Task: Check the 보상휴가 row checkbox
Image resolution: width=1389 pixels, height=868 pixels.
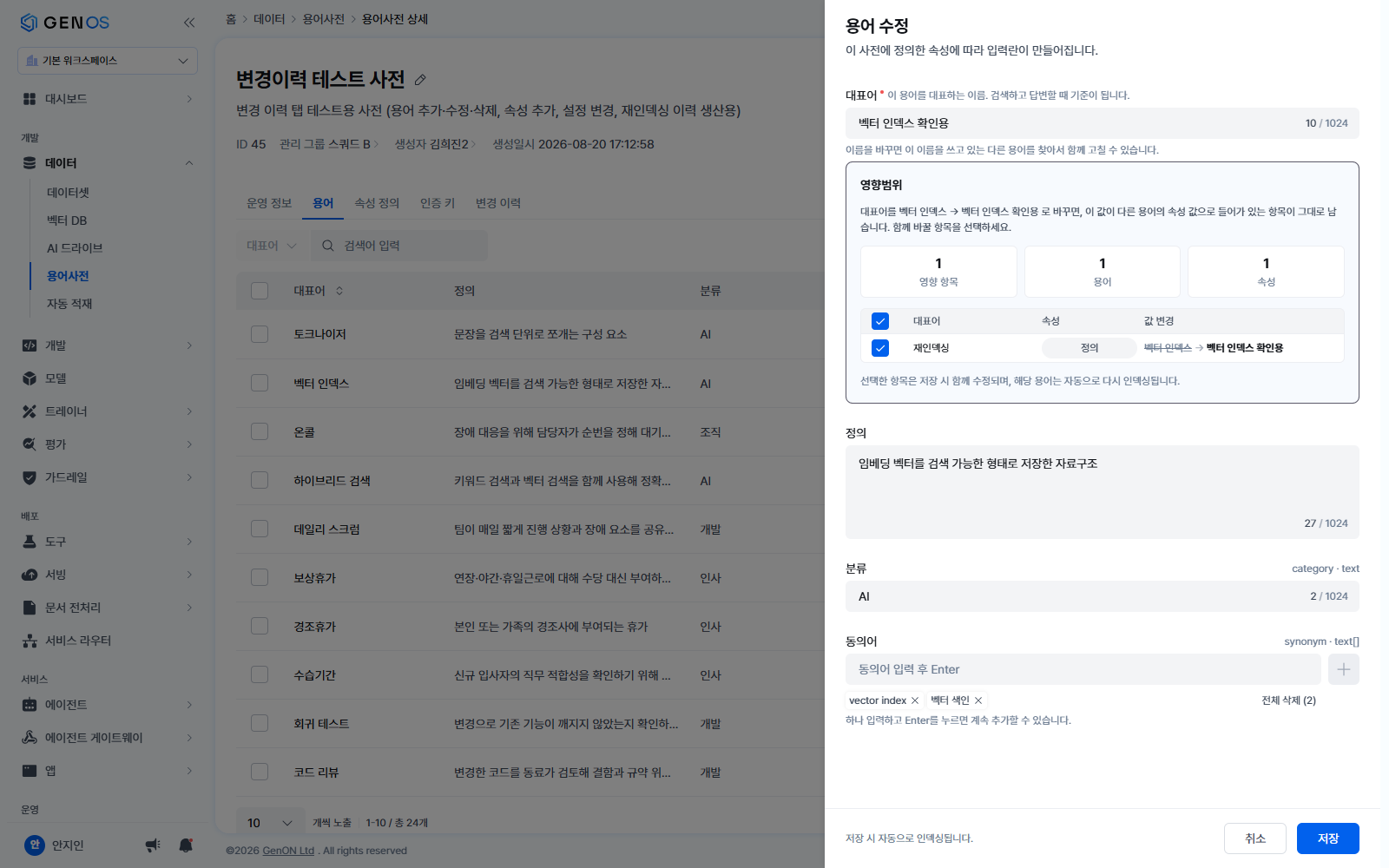Action: point(260,577)
